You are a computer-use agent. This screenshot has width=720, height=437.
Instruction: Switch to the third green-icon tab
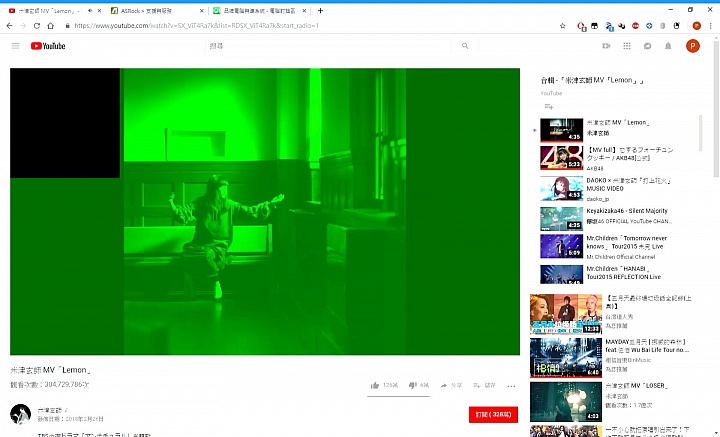click(259, 11)
